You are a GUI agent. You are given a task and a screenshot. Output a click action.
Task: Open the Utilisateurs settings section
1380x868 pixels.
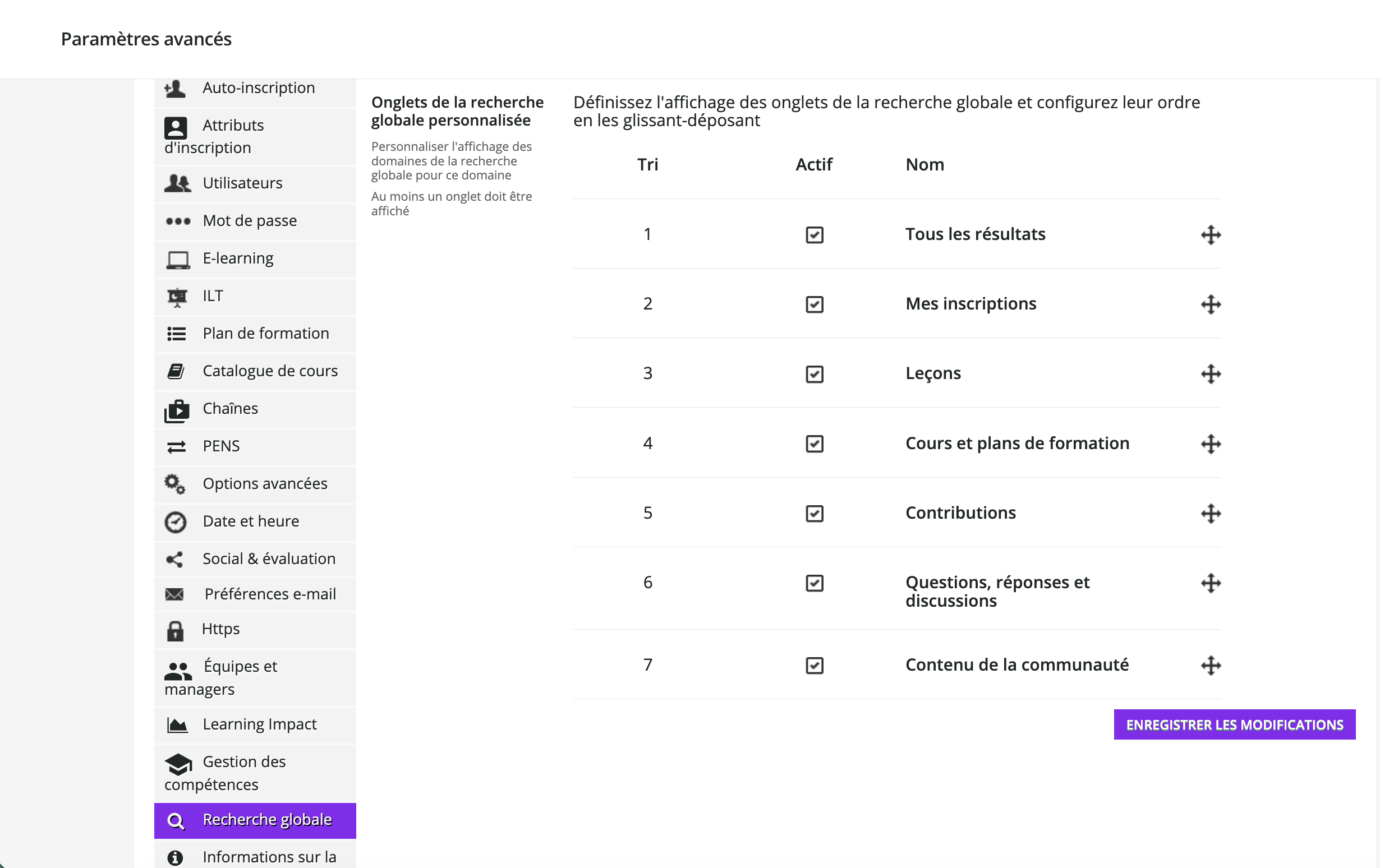(x=242, y=183)
